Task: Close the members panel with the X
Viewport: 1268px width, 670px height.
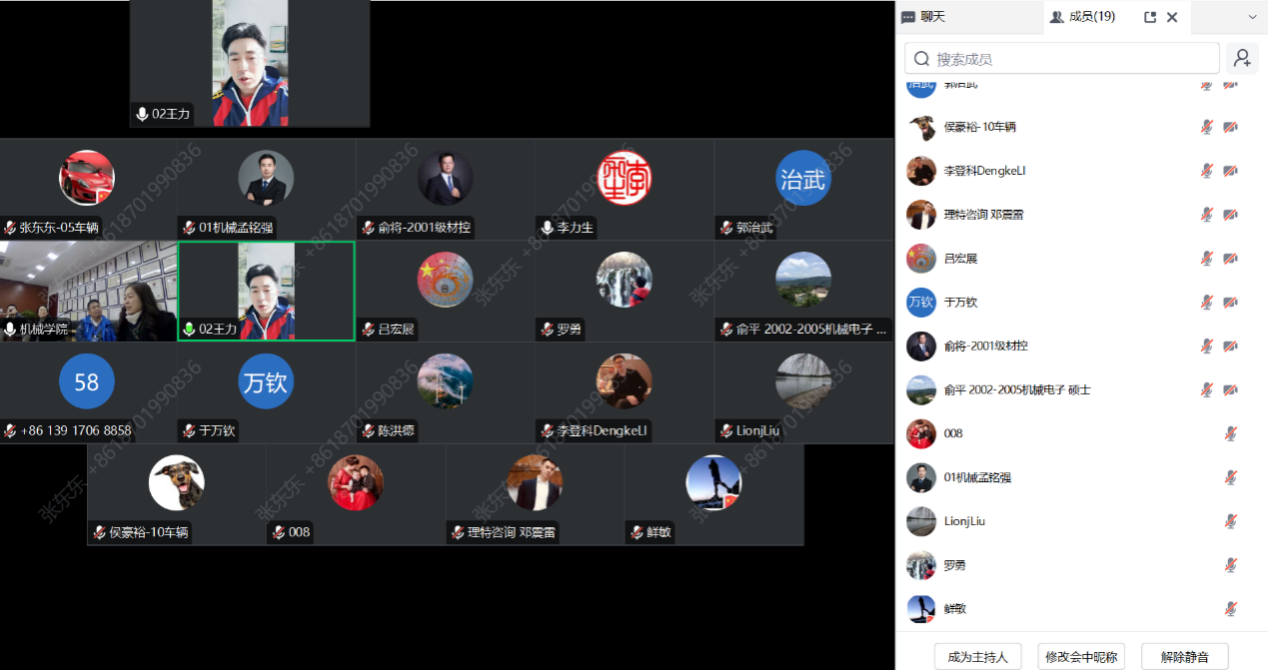Action: pyautogui.click(x=1172, y=17)
